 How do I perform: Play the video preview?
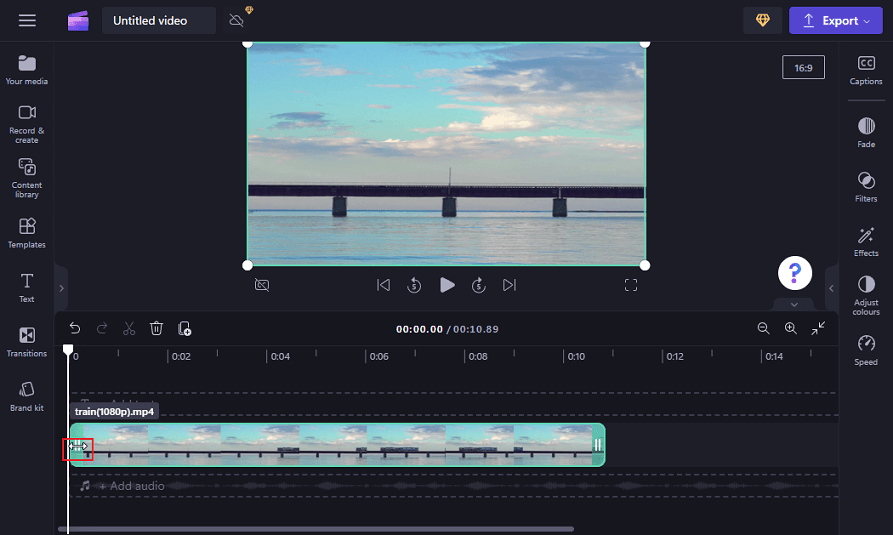click(447, 285)
